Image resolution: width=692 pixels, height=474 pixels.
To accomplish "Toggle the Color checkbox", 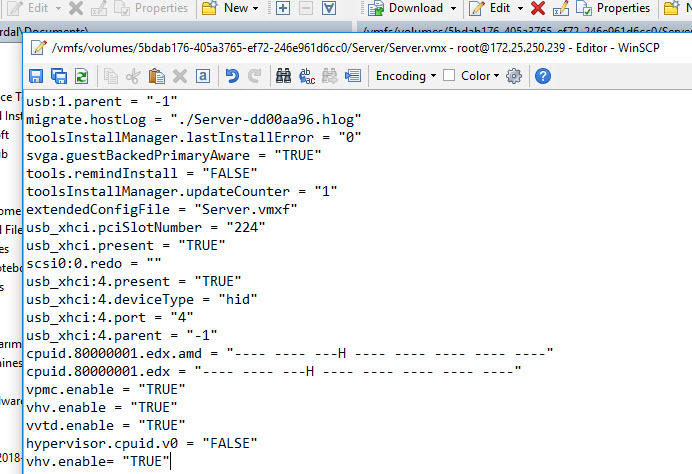I will click(x=449, y=76).
